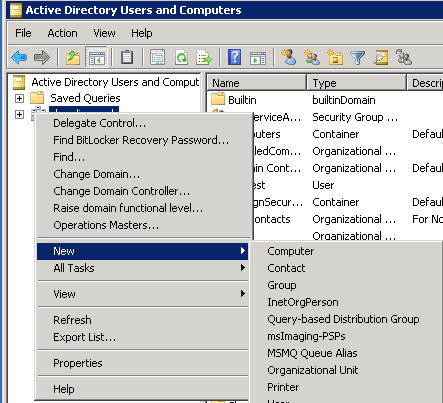Image resolution: width=443 pixels, height=403 pixels.
Task: Open the Help menu in menu bar
Action: point(142,33)
